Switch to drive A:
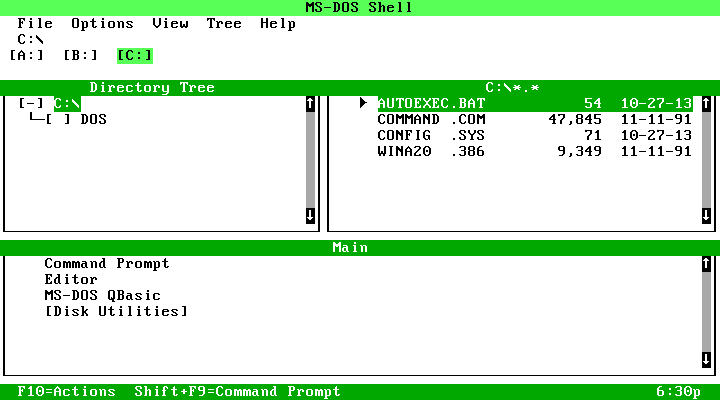720x400 pixels. [27, 55]
